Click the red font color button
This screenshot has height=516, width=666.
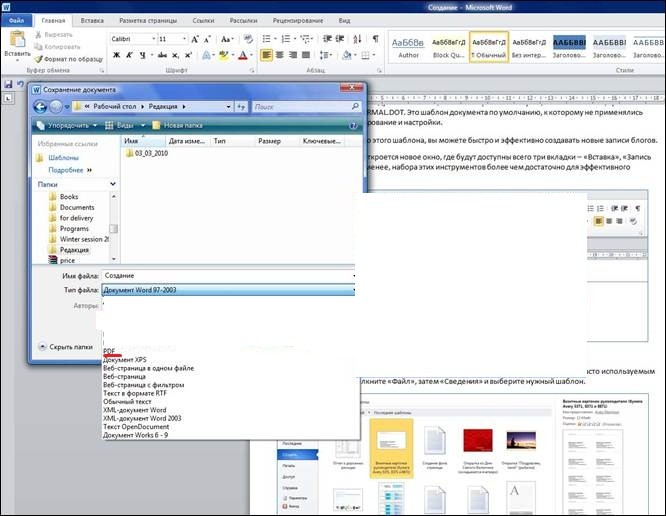point(243,55)
